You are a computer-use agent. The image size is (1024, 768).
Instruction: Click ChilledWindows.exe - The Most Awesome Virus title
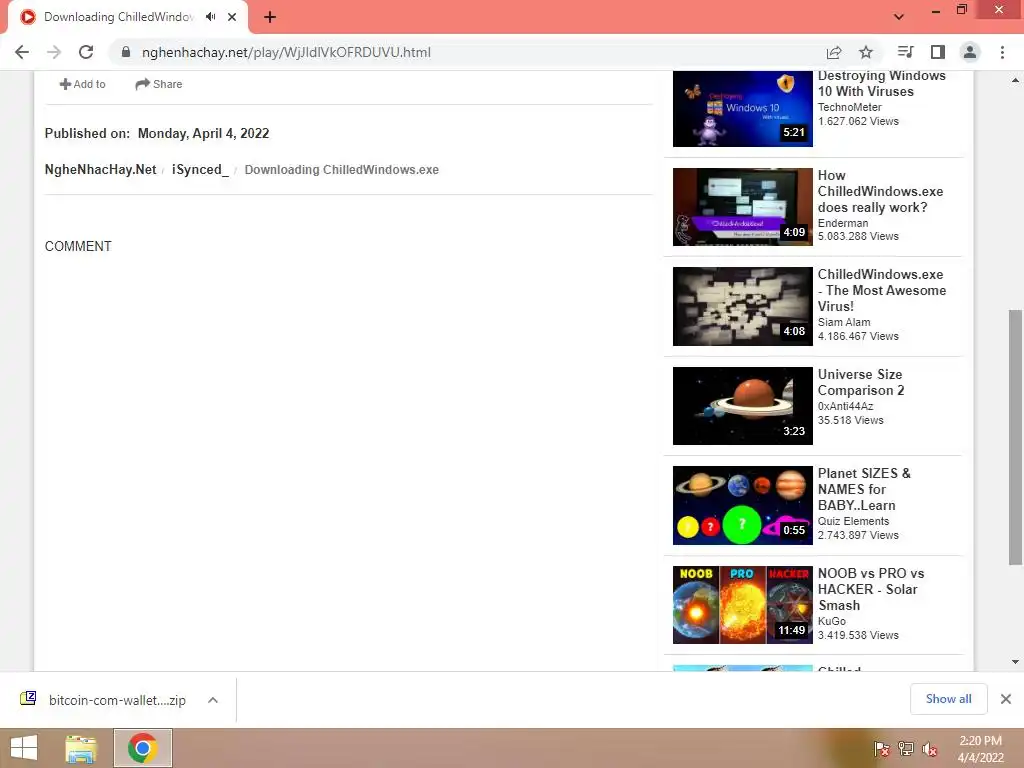[882, 291]
